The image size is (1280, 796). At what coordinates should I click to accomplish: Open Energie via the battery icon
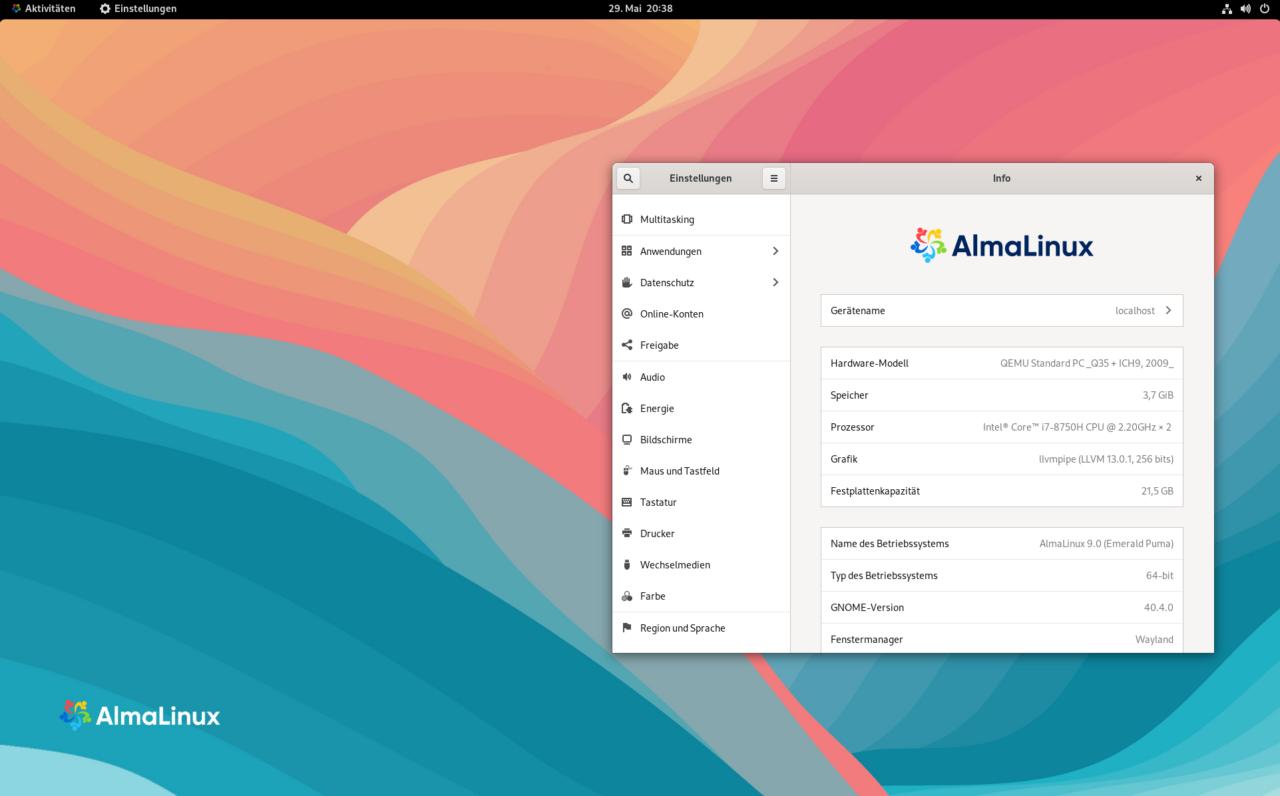click(627, 408)
